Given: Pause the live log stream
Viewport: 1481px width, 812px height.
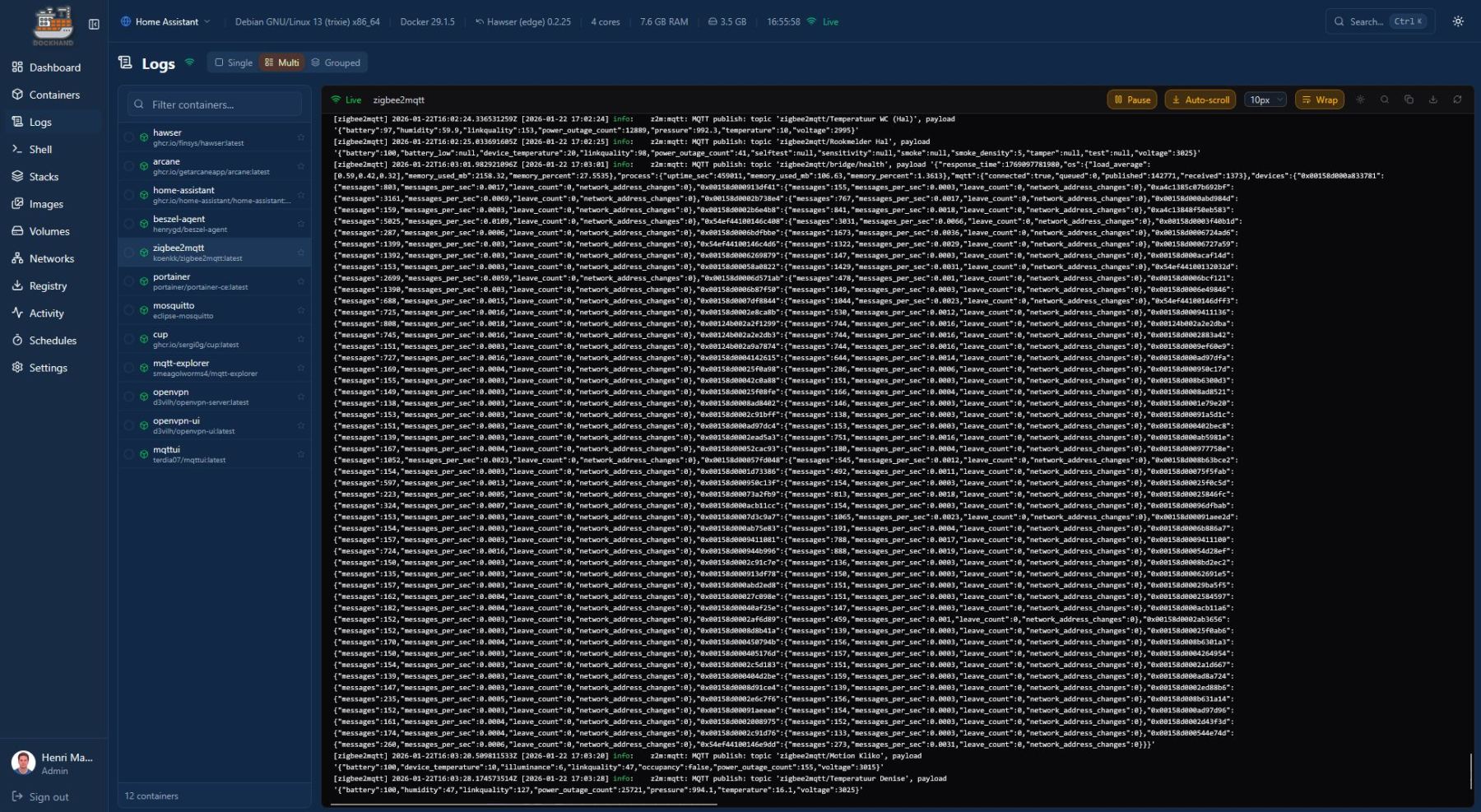Looking at the screenshot, I should [x=1131, y=100].
